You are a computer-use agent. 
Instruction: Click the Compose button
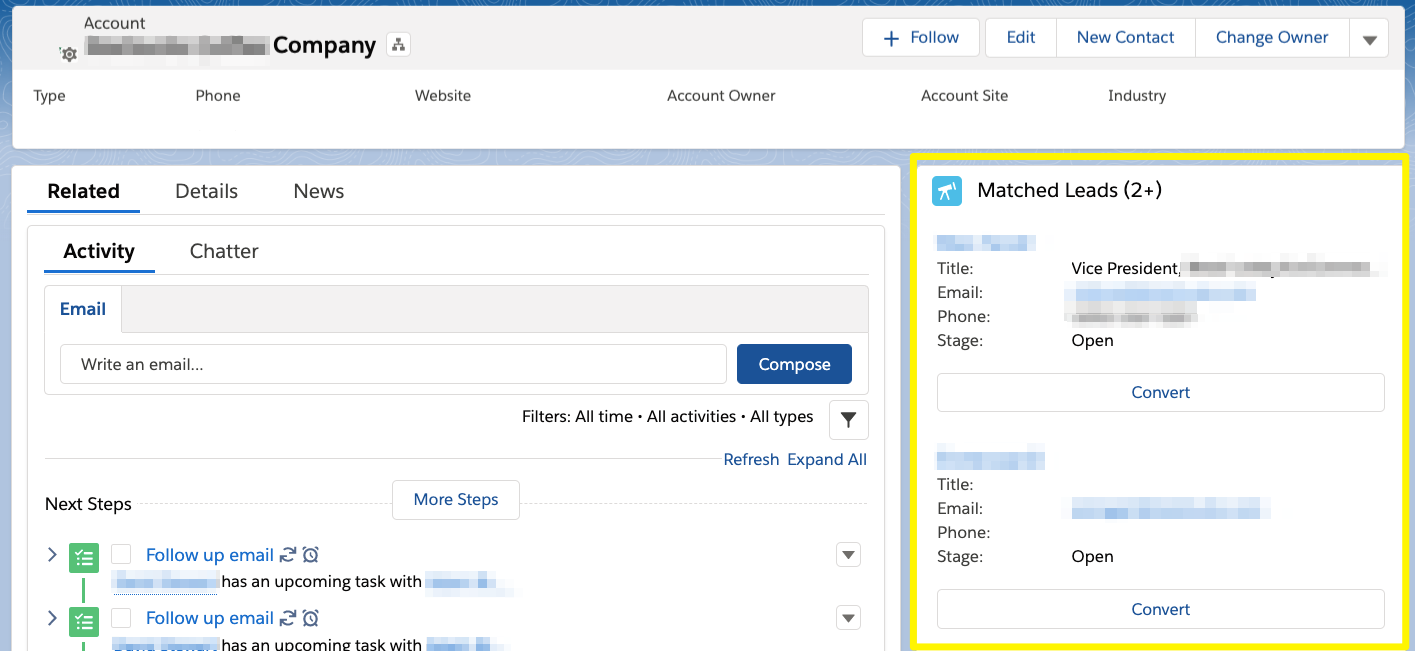click(x=794, y=364)
